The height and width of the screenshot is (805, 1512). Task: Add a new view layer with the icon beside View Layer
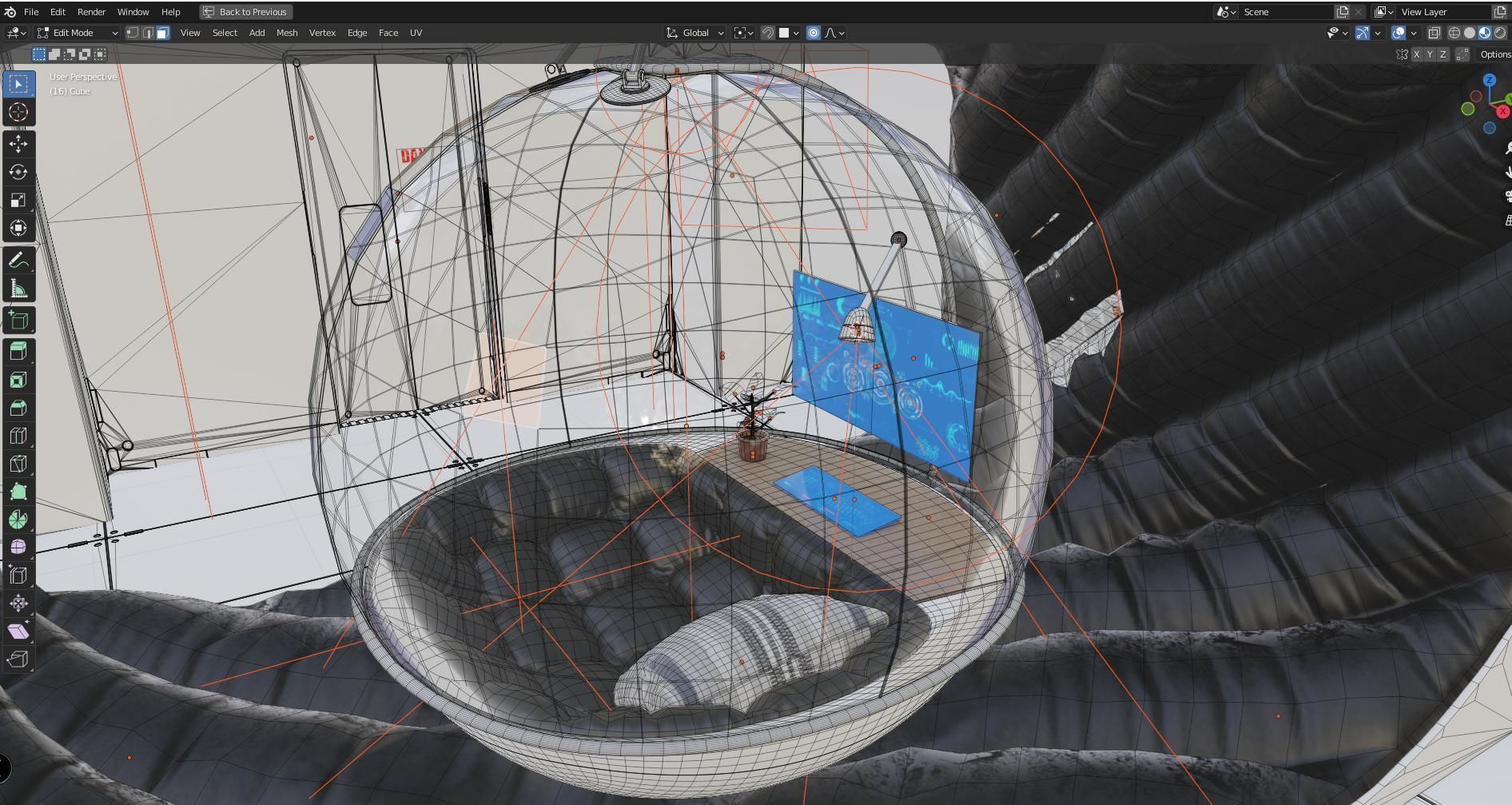pyautogui.click(x=1500, y=12)
